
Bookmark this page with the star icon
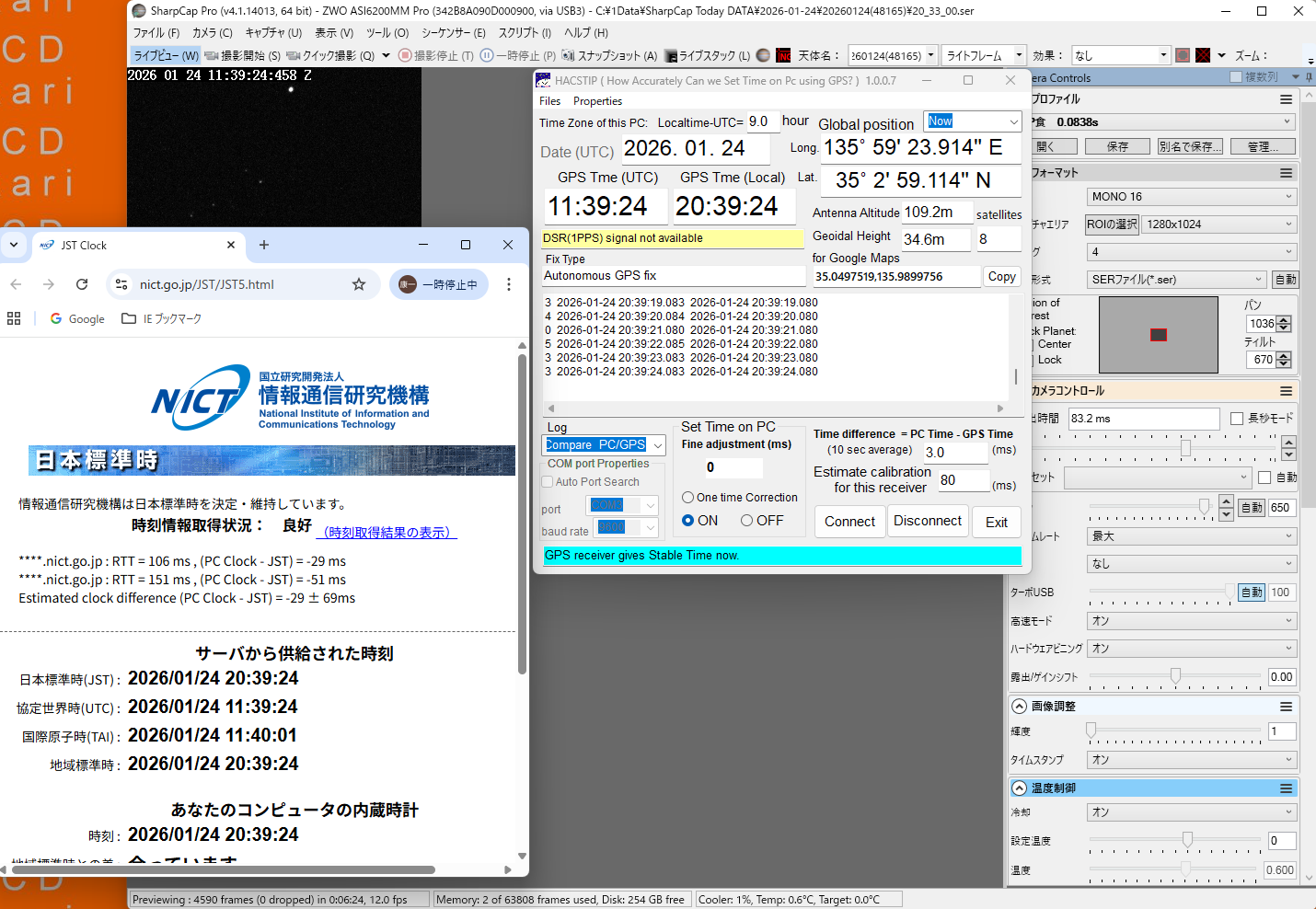click(359, 284)
